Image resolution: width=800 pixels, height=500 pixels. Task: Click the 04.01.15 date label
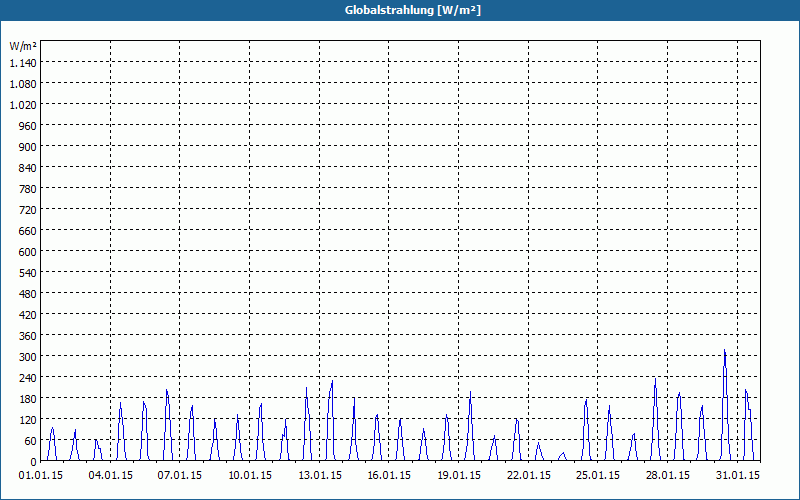click(110, 476)
